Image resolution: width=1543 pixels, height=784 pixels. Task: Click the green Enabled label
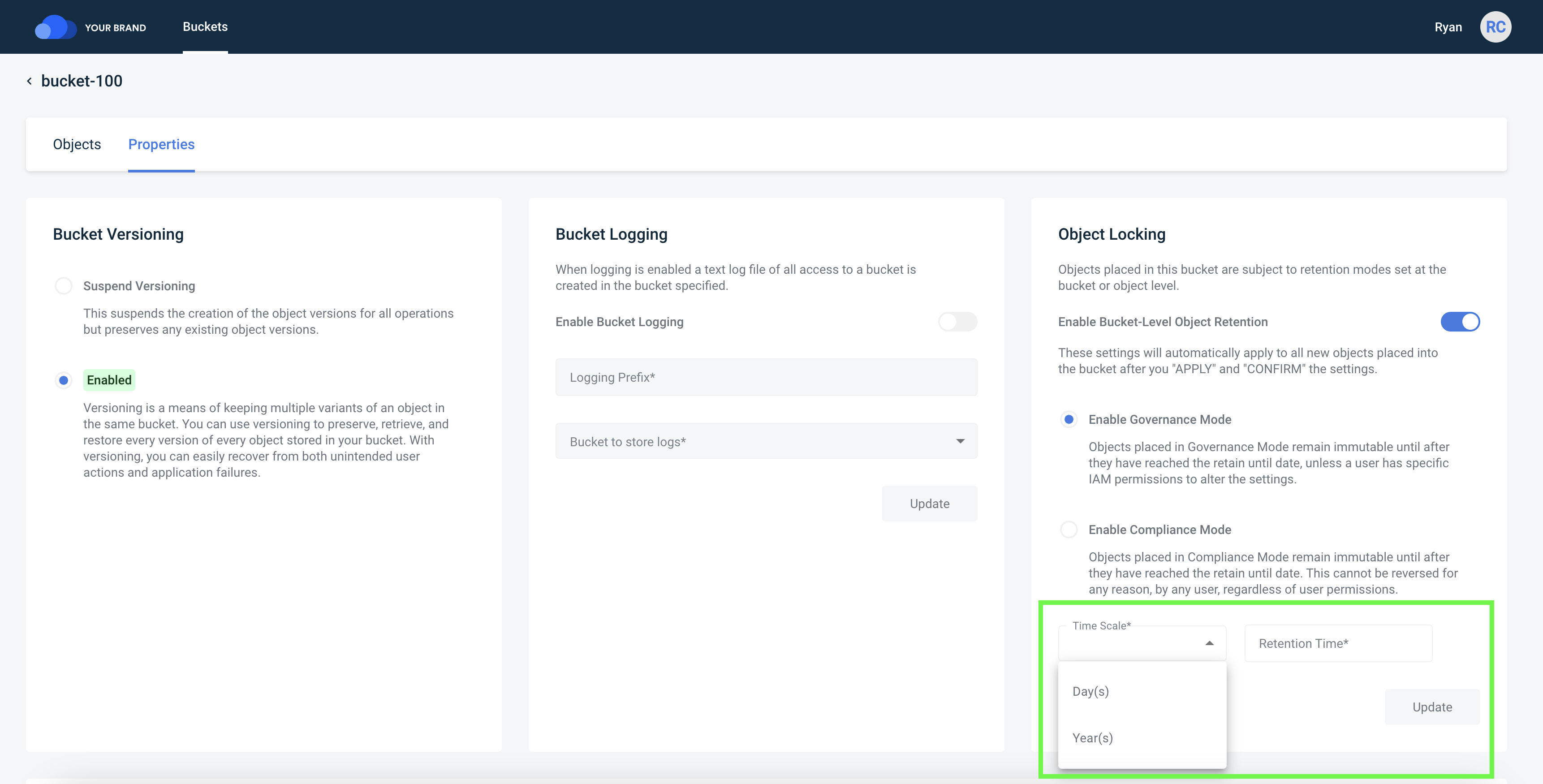(x=109, y=380)
